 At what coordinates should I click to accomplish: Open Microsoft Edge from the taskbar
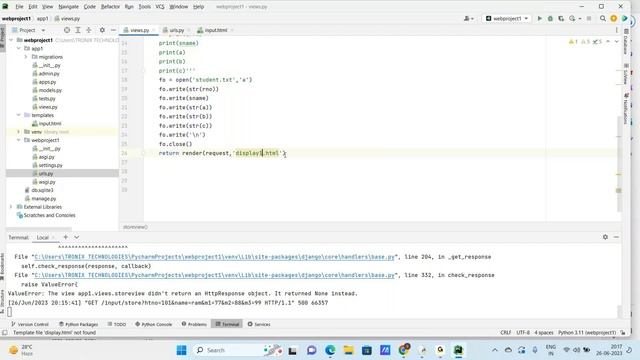(330, 350)
